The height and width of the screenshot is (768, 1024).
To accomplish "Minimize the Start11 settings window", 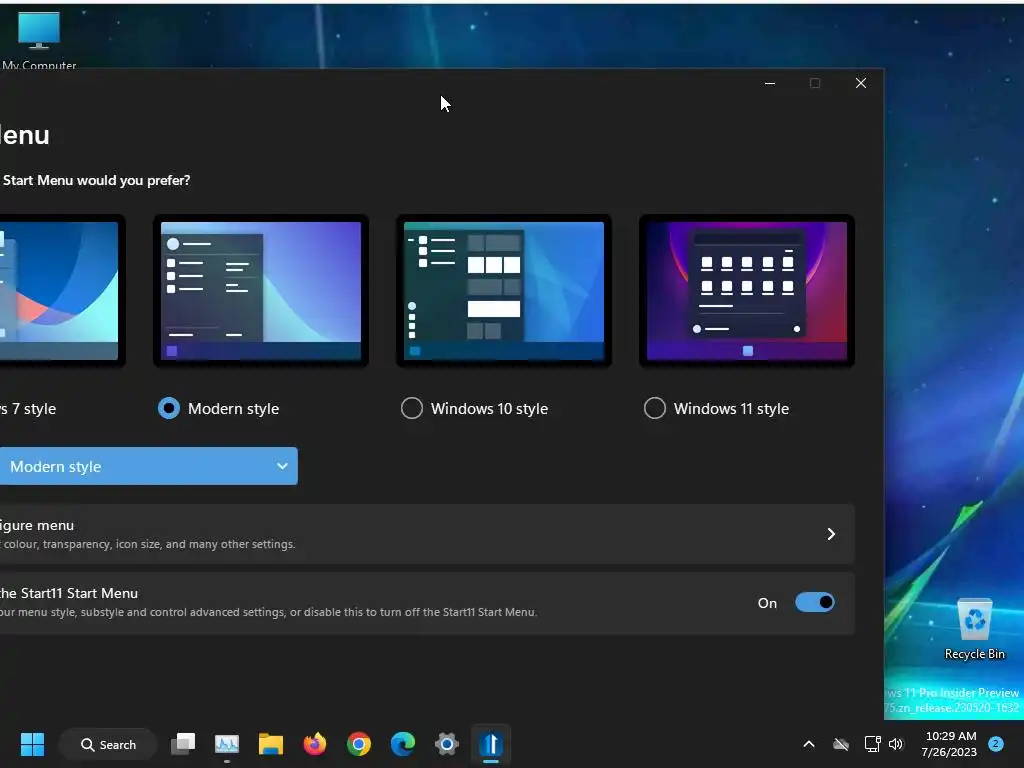I will tap(770, 83).
